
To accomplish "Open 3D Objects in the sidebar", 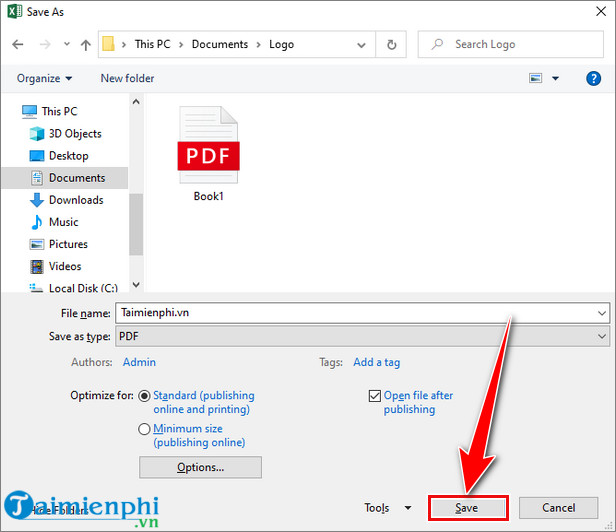I will (x=75, y=134).
